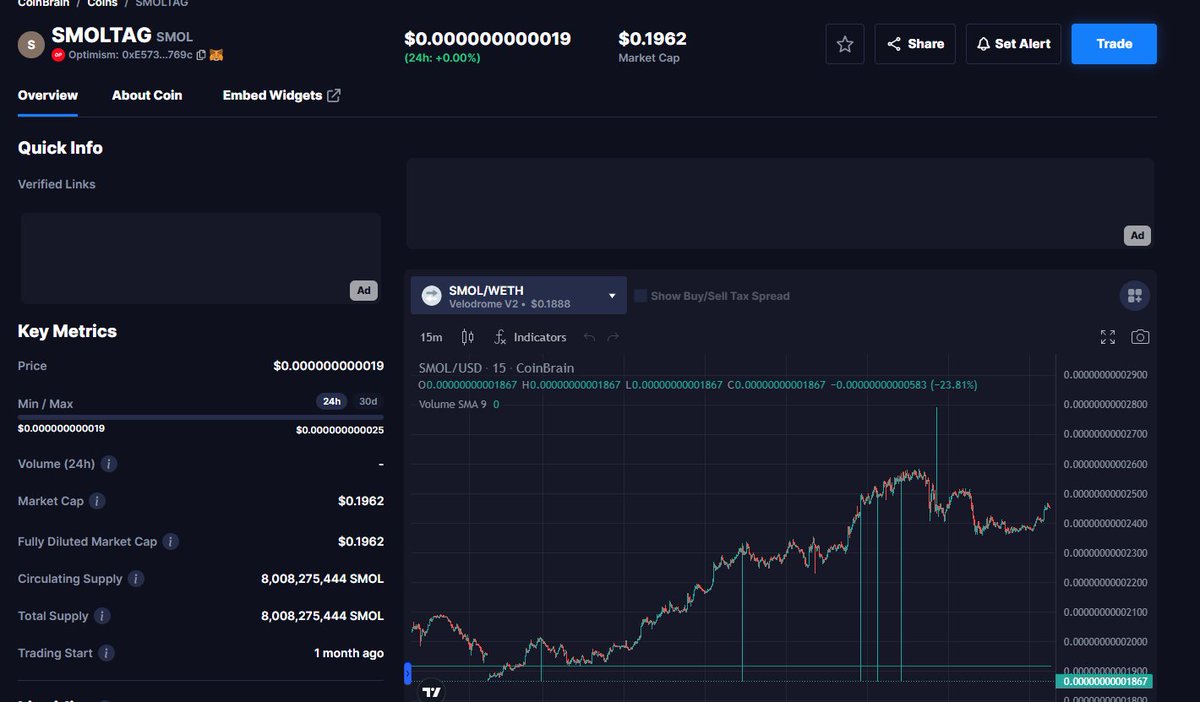This screenshot has width=1200, height=702.
Task: Click the TradingView logo on chart
Action: click(431, 691)
